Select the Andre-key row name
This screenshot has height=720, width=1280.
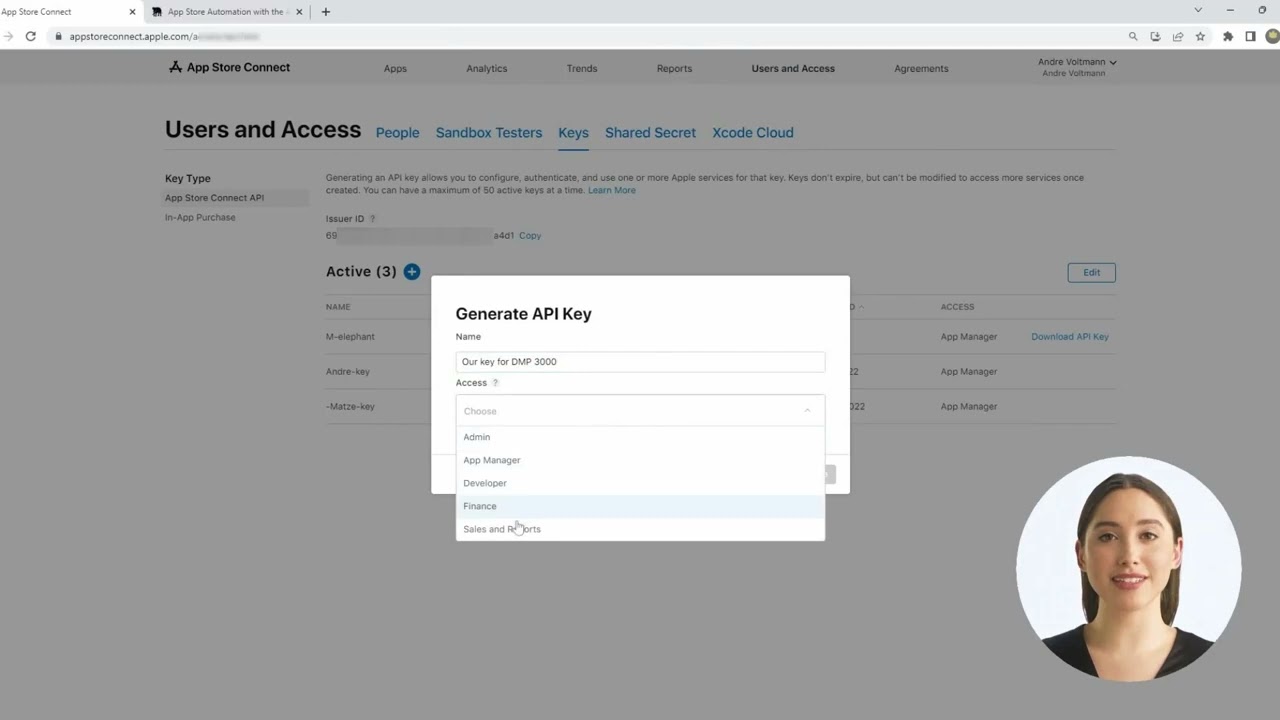click(348, 372)
